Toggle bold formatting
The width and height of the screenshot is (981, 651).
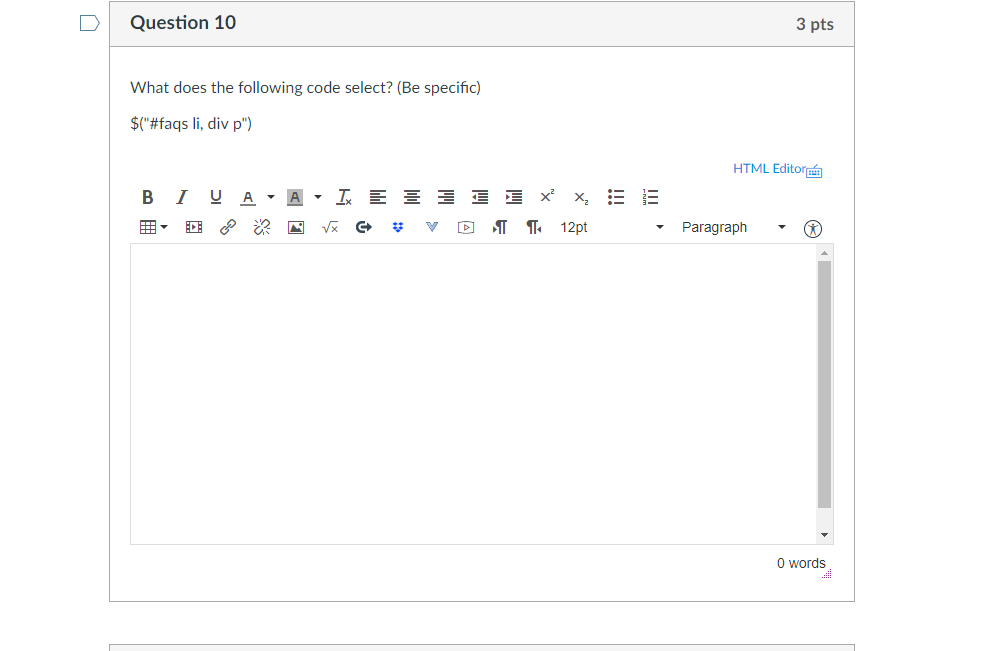[x=147, y=198]
